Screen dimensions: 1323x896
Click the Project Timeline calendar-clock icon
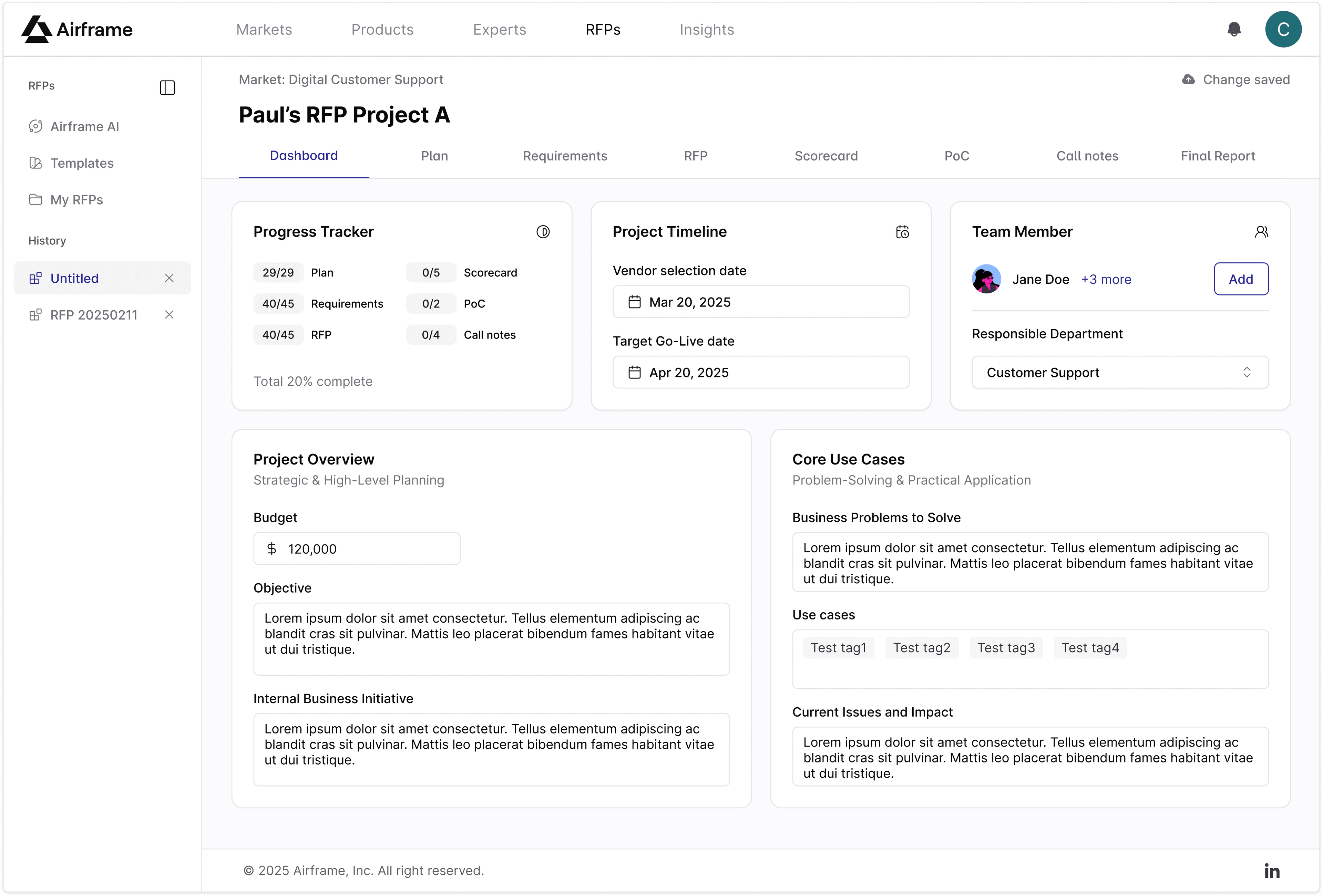902,231
